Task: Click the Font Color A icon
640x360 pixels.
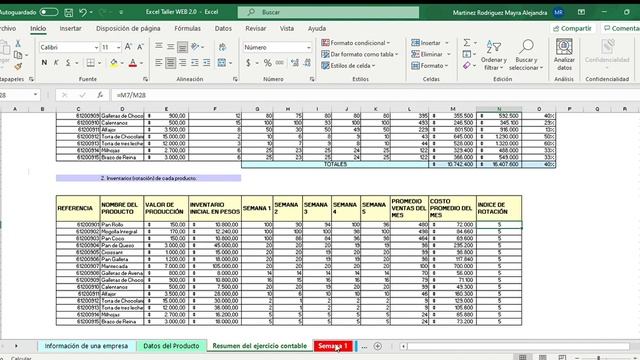Action: (x=133, y=63)
